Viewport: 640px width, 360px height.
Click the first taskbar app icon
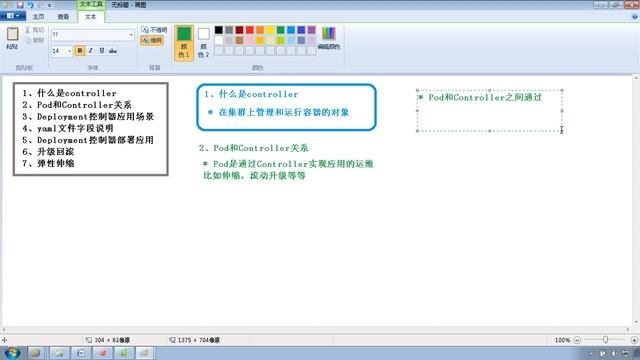pyautogui.click(x=36, y=353)
